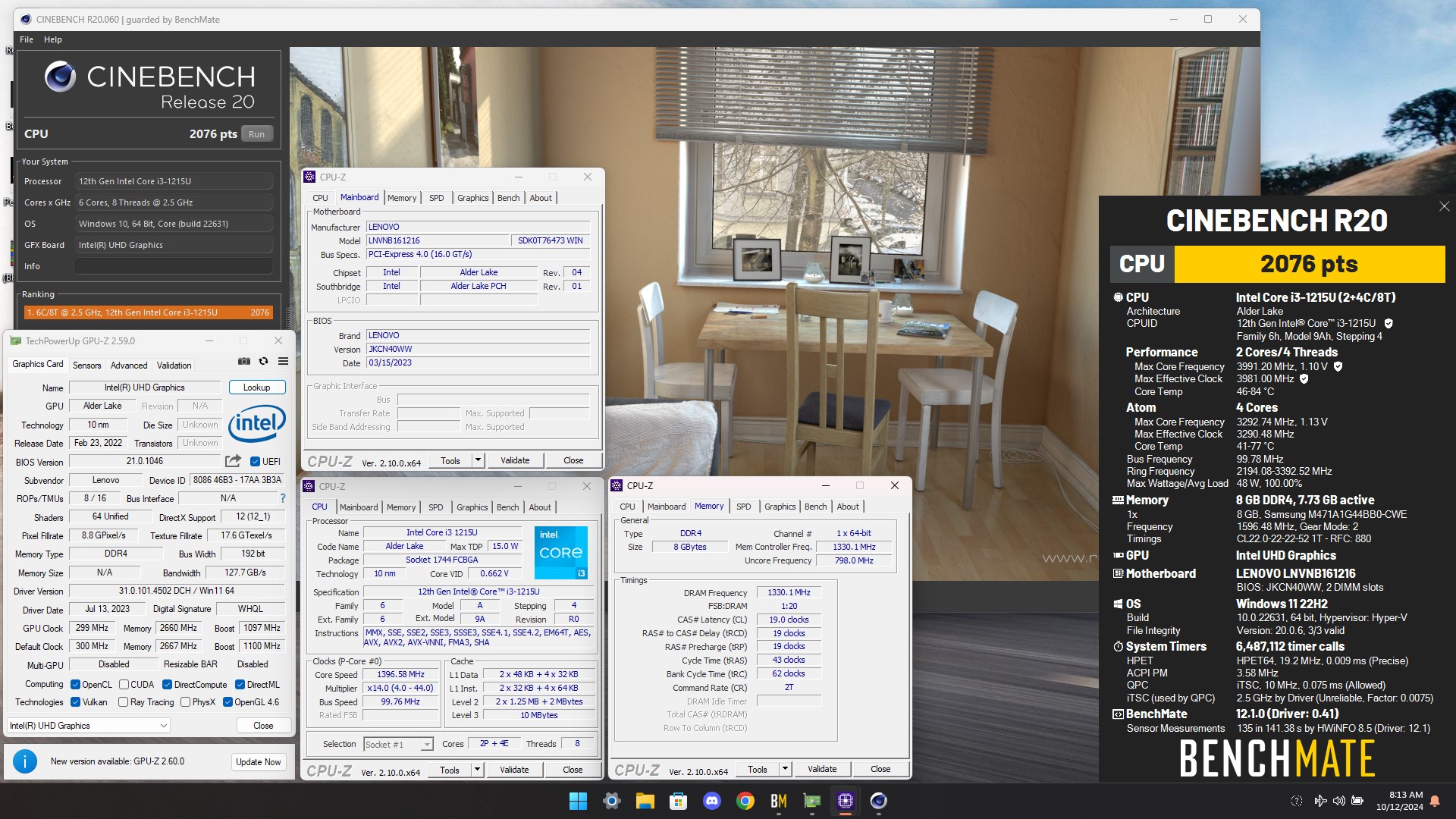Click Validate in CPU-Z Memory window
This screenshot has width=1456, height=819.
[x=822, y=769]
